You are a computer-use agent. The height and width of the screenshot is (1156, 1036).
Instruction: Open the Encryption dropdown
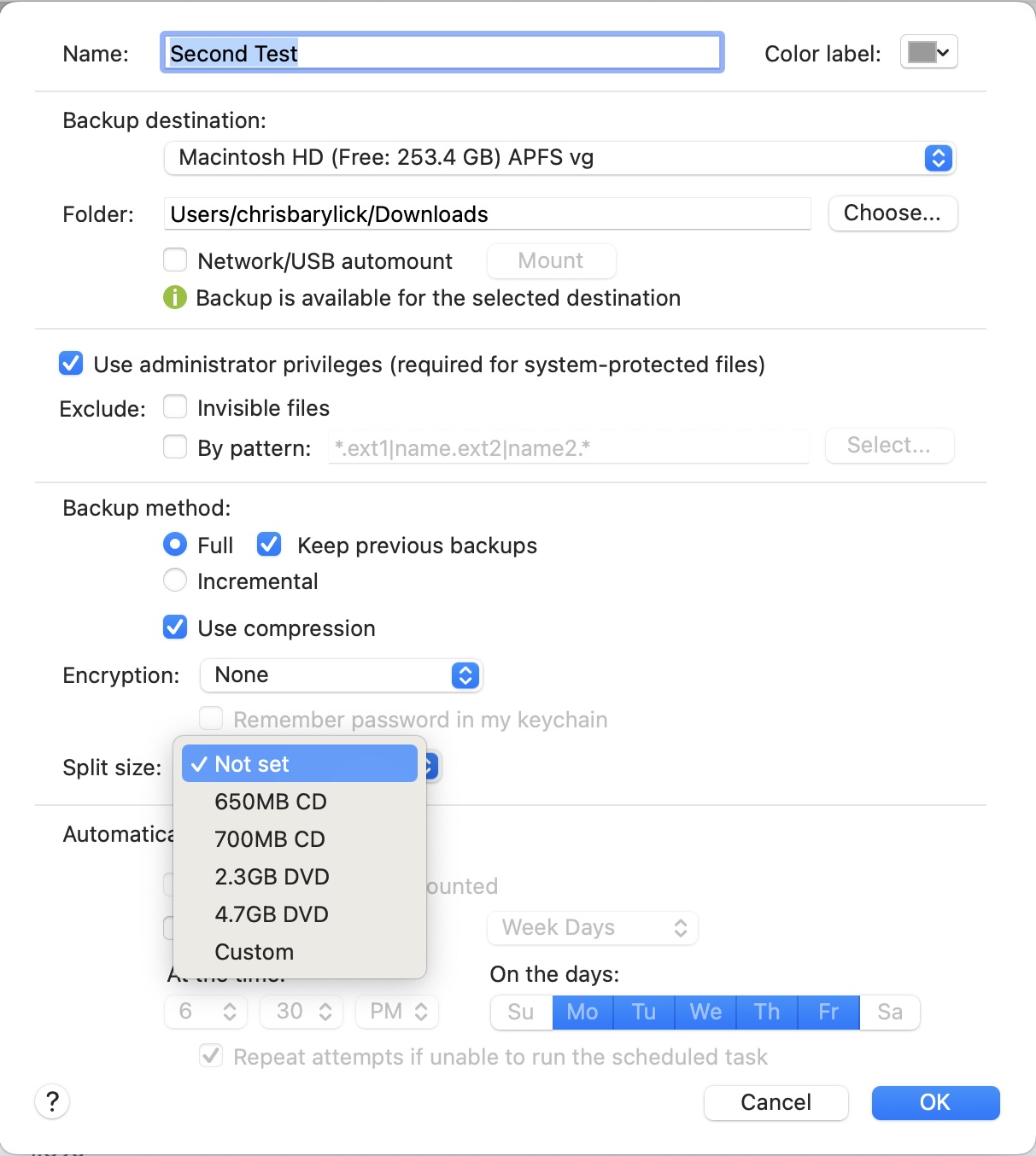tap(341, 674)
